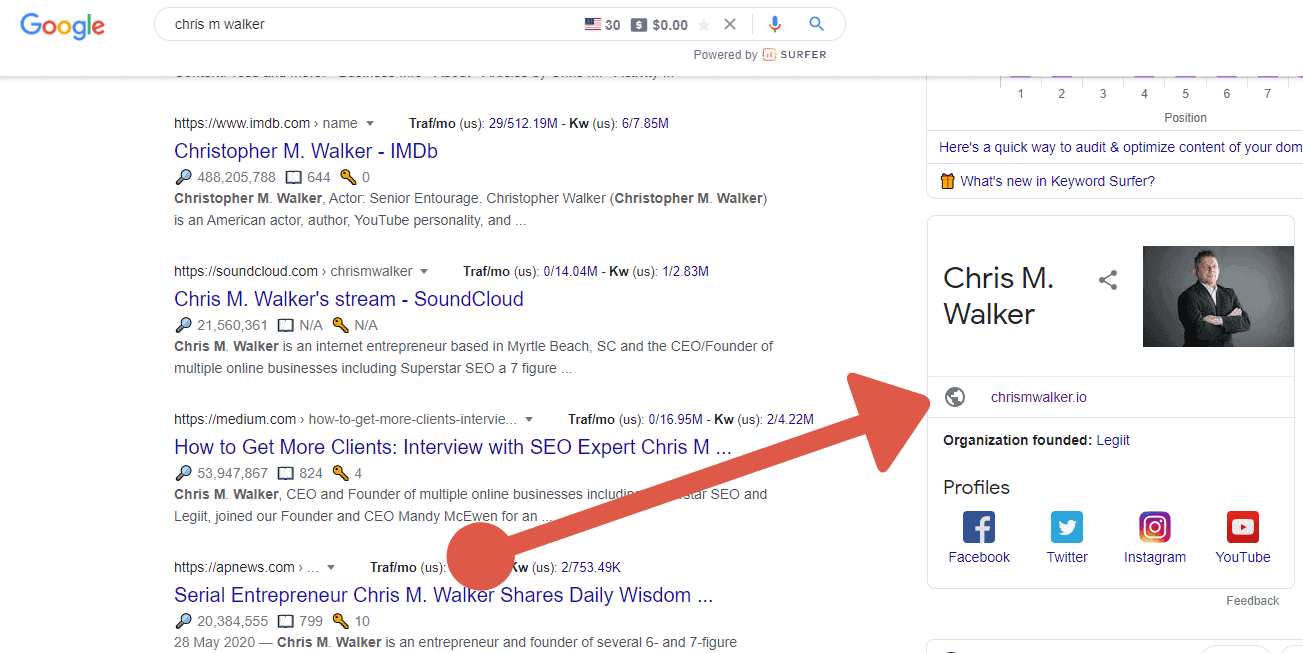Open the Legiit organization link
The height and width of the screenshot is (653, 1303).
(1113, 440)
